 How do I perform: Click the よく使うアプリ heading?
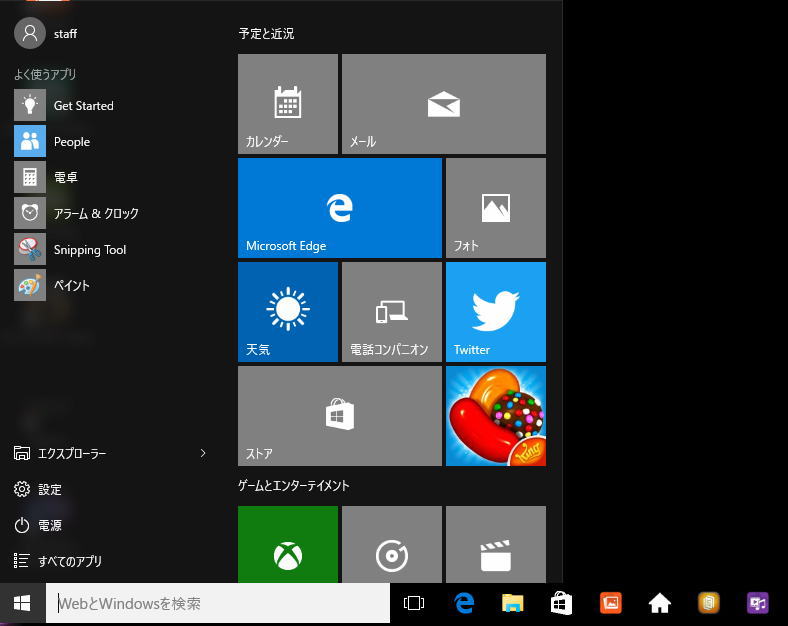tap(45, 74)
